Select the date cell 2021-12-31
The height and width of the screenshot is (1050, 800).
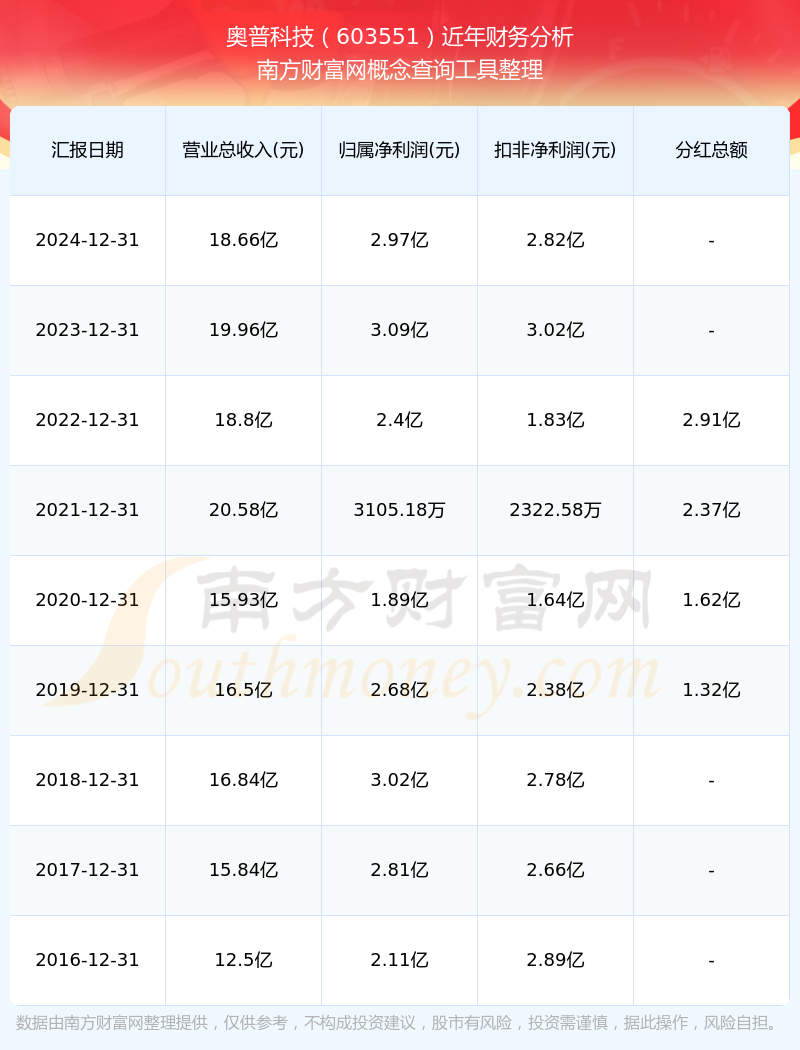(x=87, y=510)
